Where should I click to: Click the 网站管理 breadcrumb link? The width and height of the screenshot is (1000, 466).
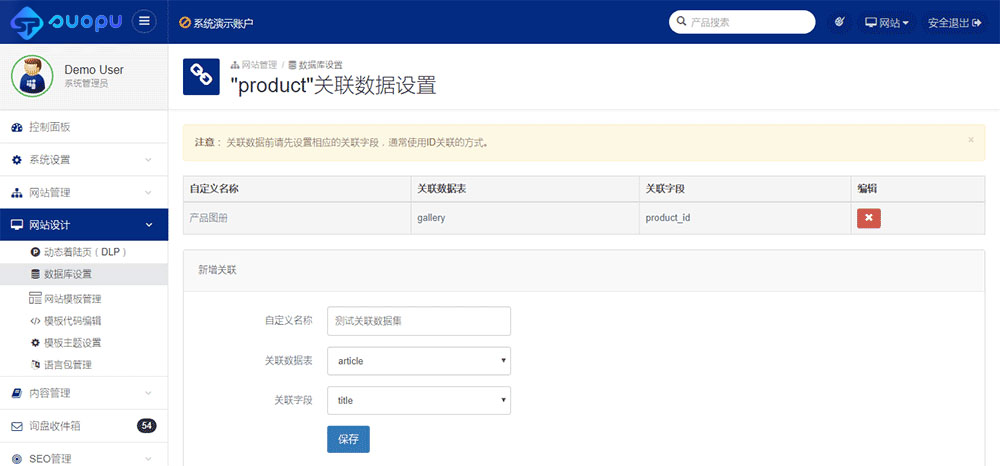pyautogui.click(x=254, y=65)
